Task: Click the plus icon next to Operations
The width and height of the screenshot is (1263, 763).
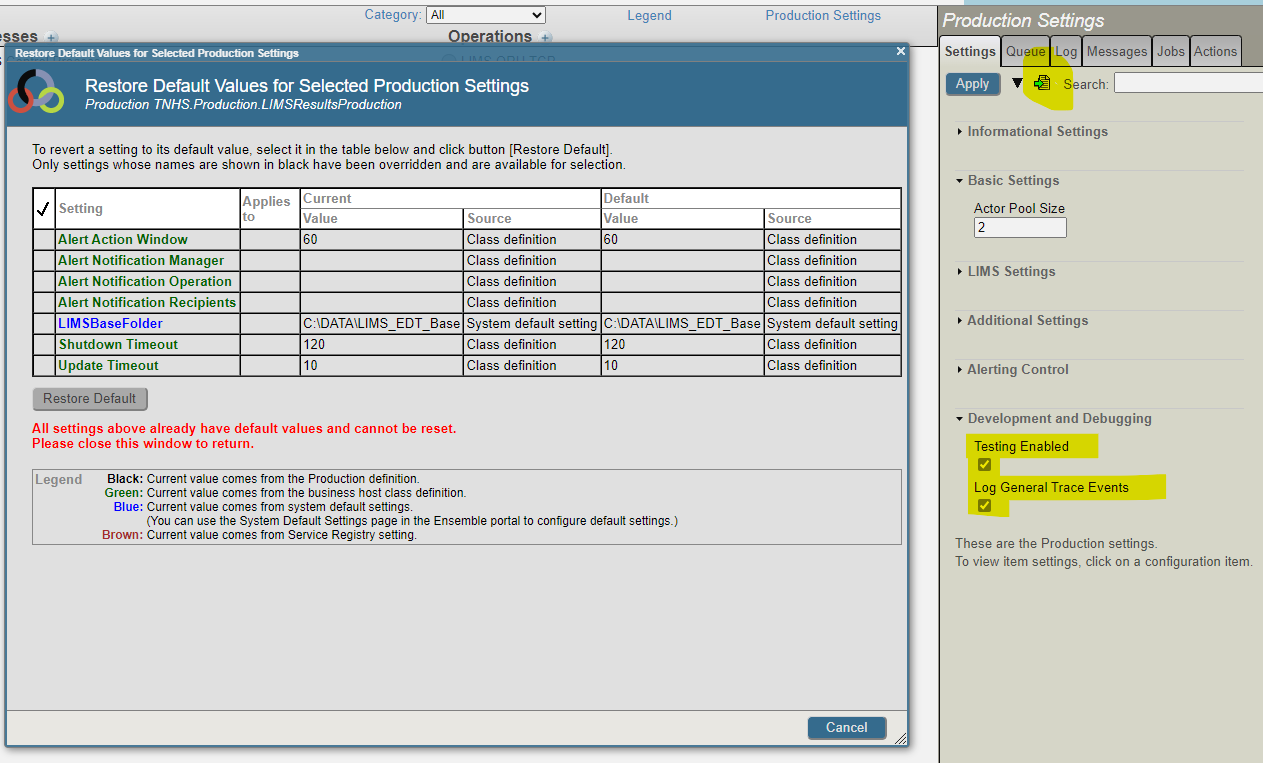Action: coord(546,37)
